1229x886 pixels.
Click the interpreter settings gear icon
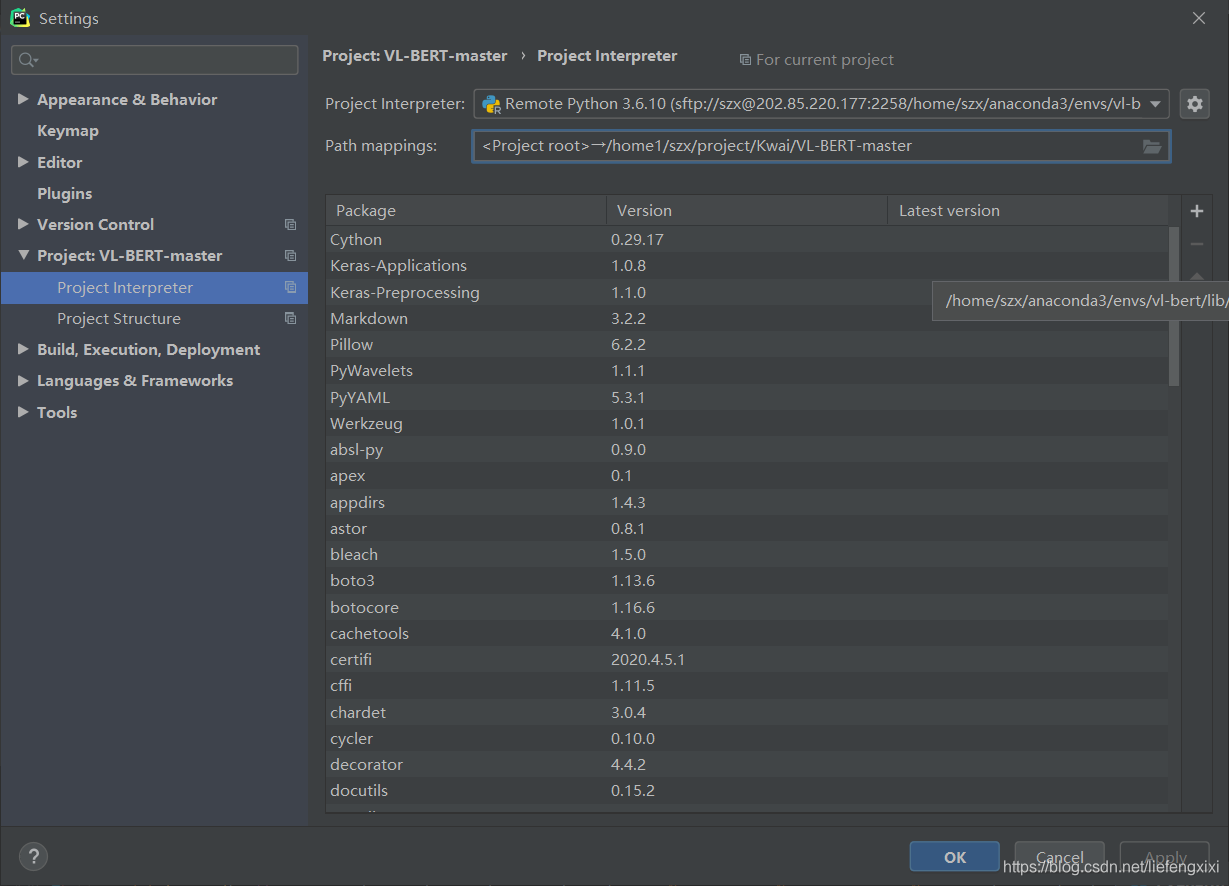click(x=1194, y=103)
